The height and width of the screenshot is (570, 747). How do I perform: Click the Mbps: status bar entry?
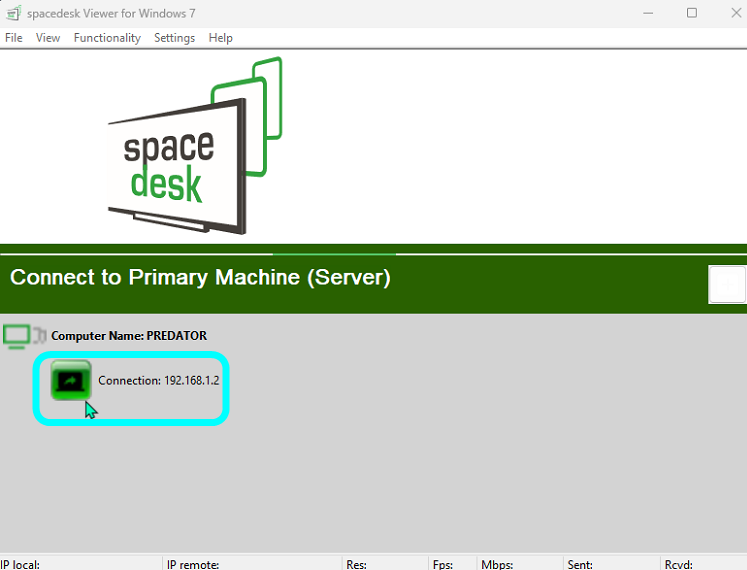[x=520, y=564]
